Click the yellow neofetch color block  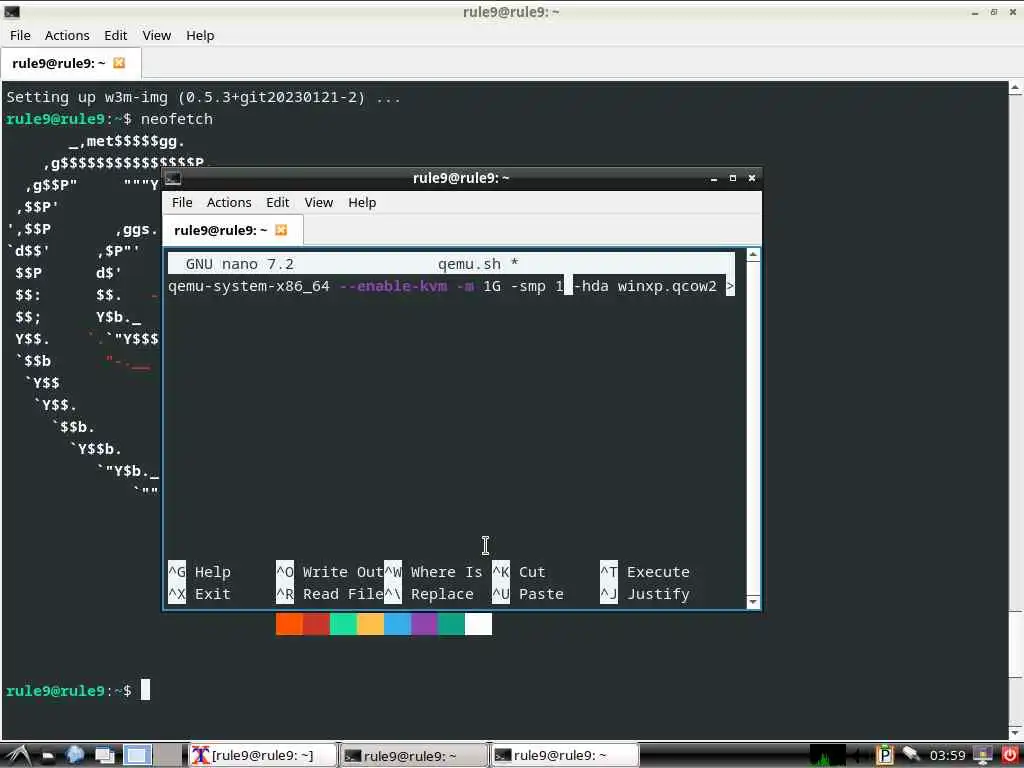370,624
